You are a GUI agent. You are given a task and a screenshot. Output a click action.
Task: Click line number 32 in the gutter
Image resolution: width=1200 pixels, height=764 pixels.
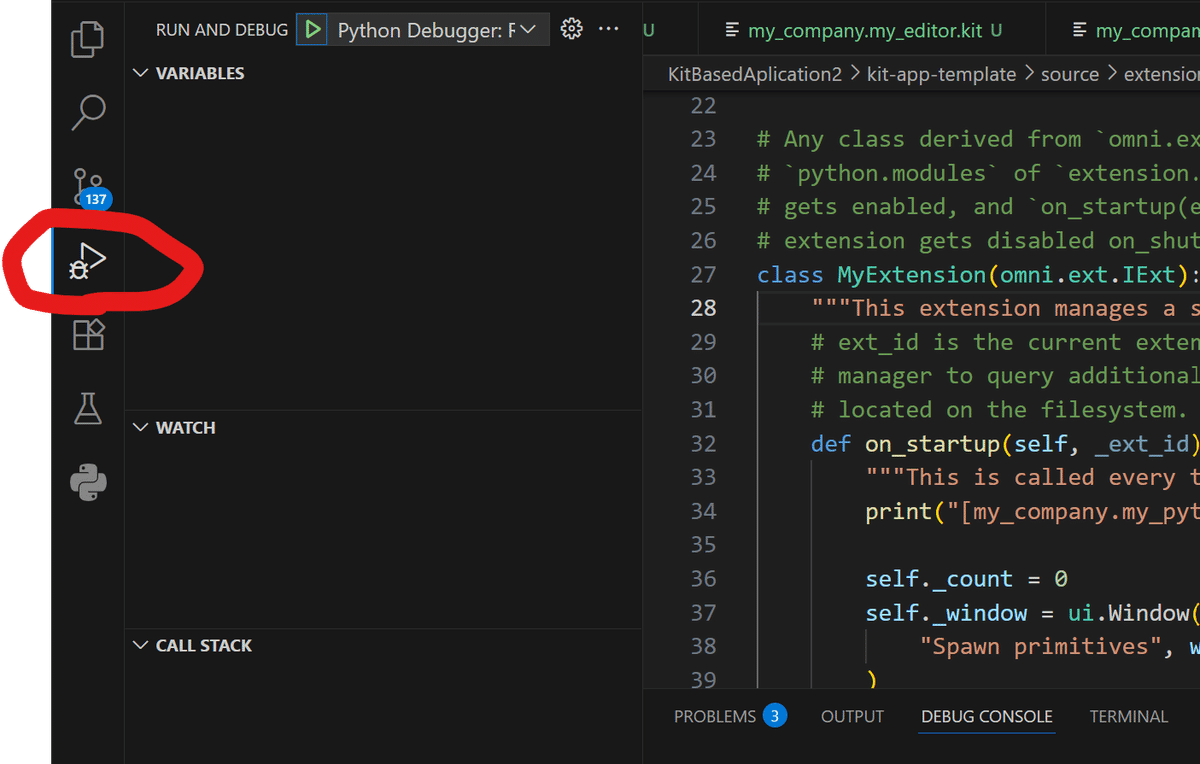pyautogui.click(x=703, y=443)
